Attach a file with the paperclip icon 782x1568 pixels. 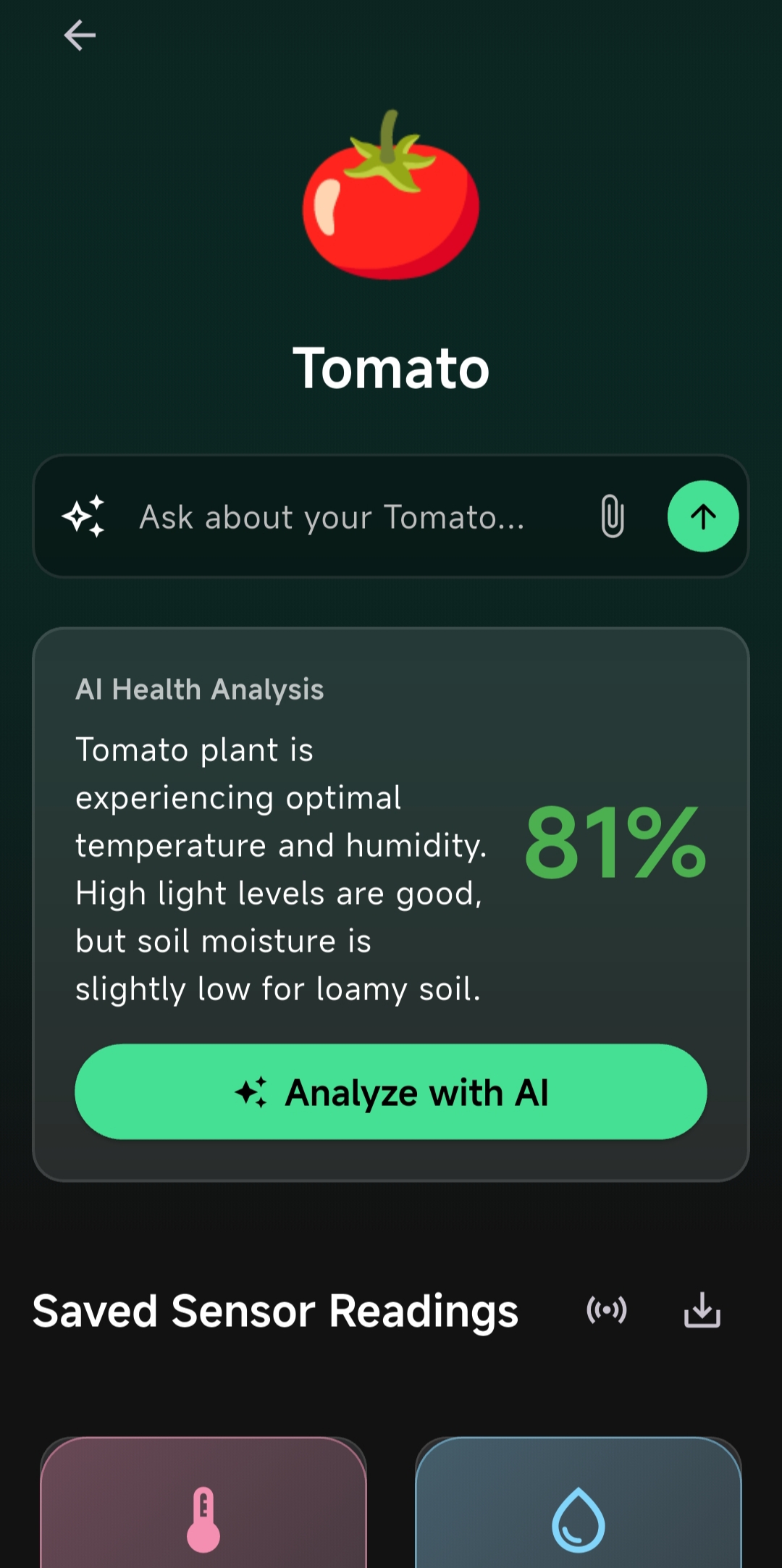(x=613, y=516)
